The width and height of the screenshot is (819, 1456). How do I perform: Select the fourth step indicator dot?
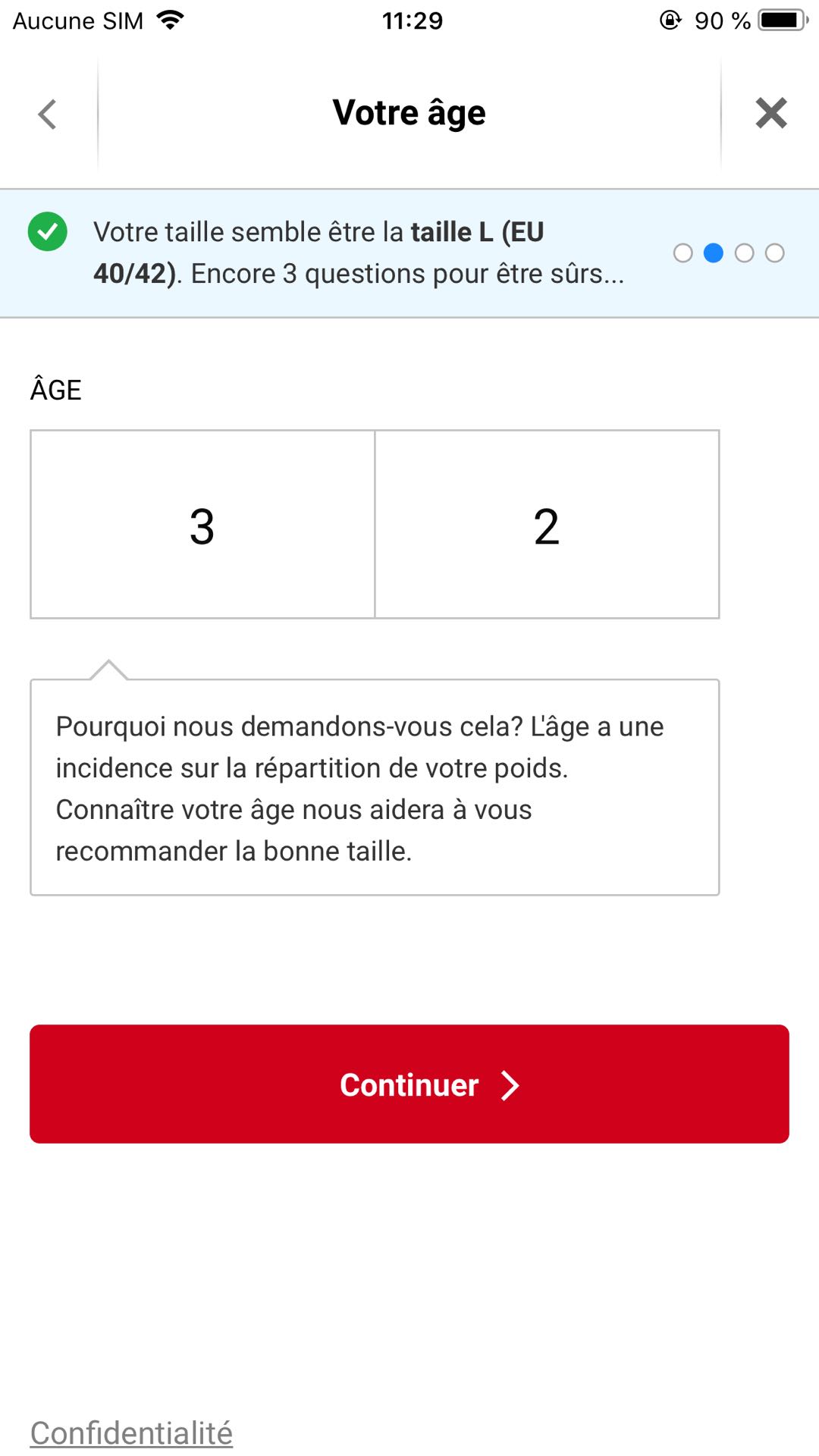click(774, 253)
